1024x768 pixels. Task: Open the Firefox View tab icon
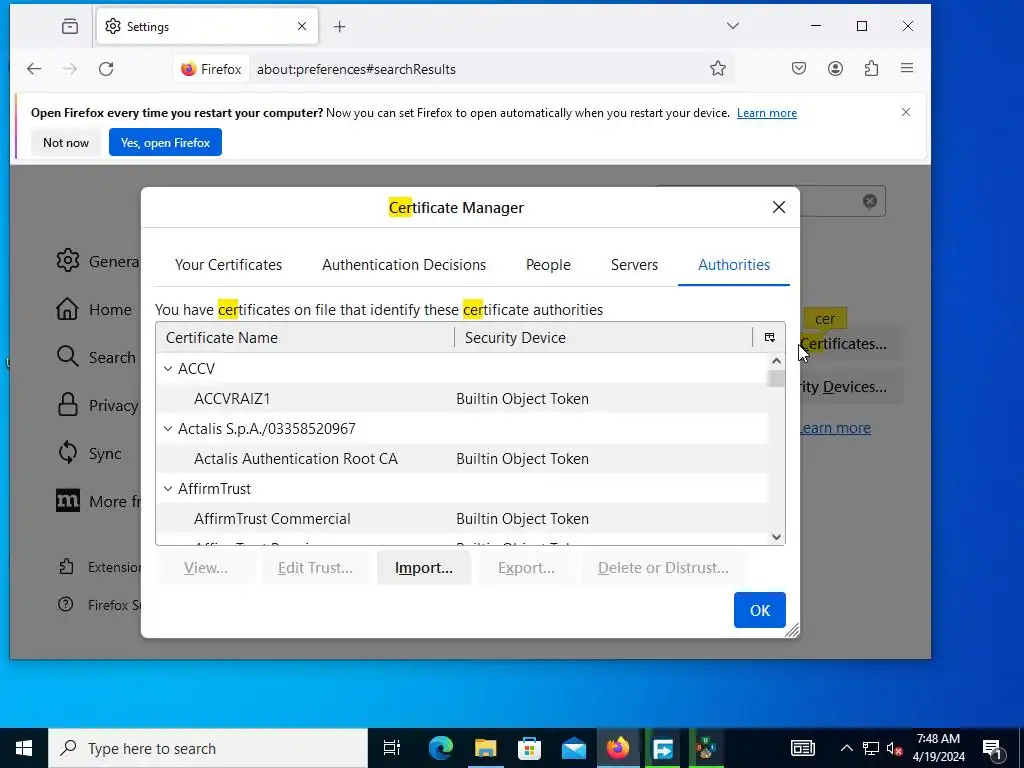point(69,26)
